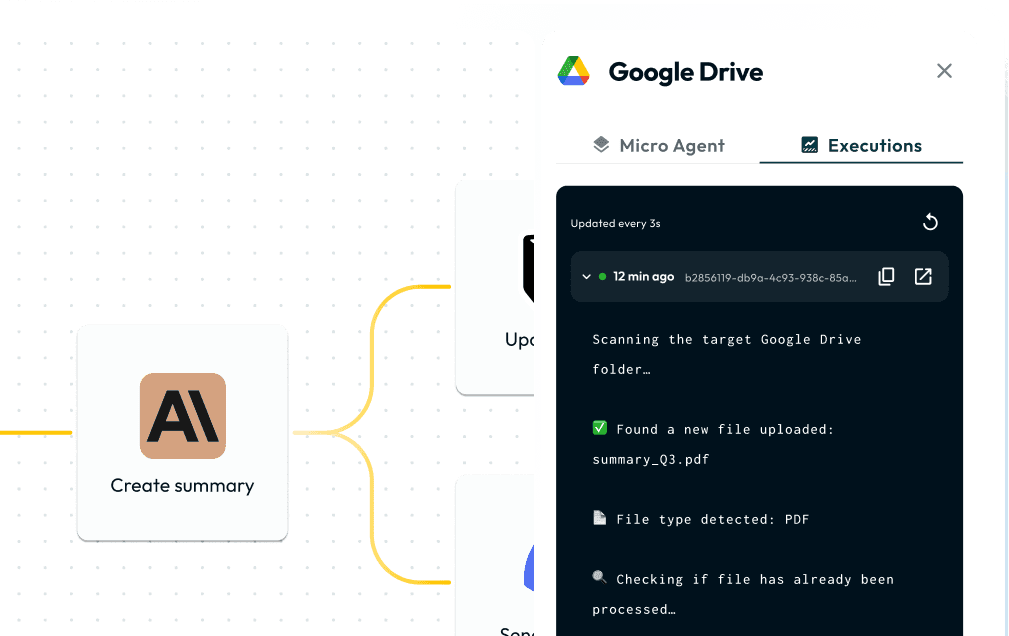Copy the execution ID b2856119
The width and height of the screenshot is (1009, 636).
[886, 277]
